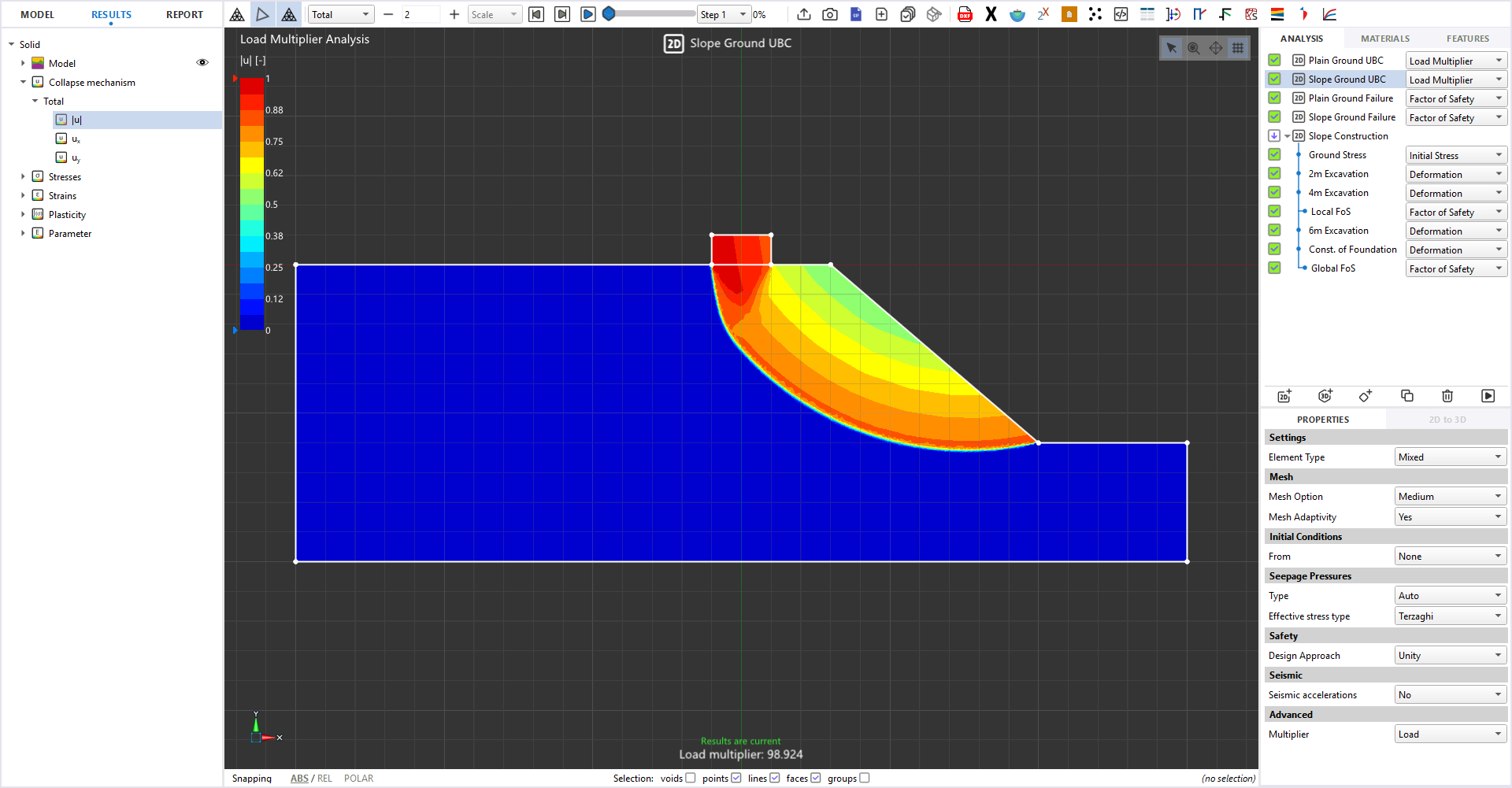Increase the scale factor with plus

(x=454, y=14)
